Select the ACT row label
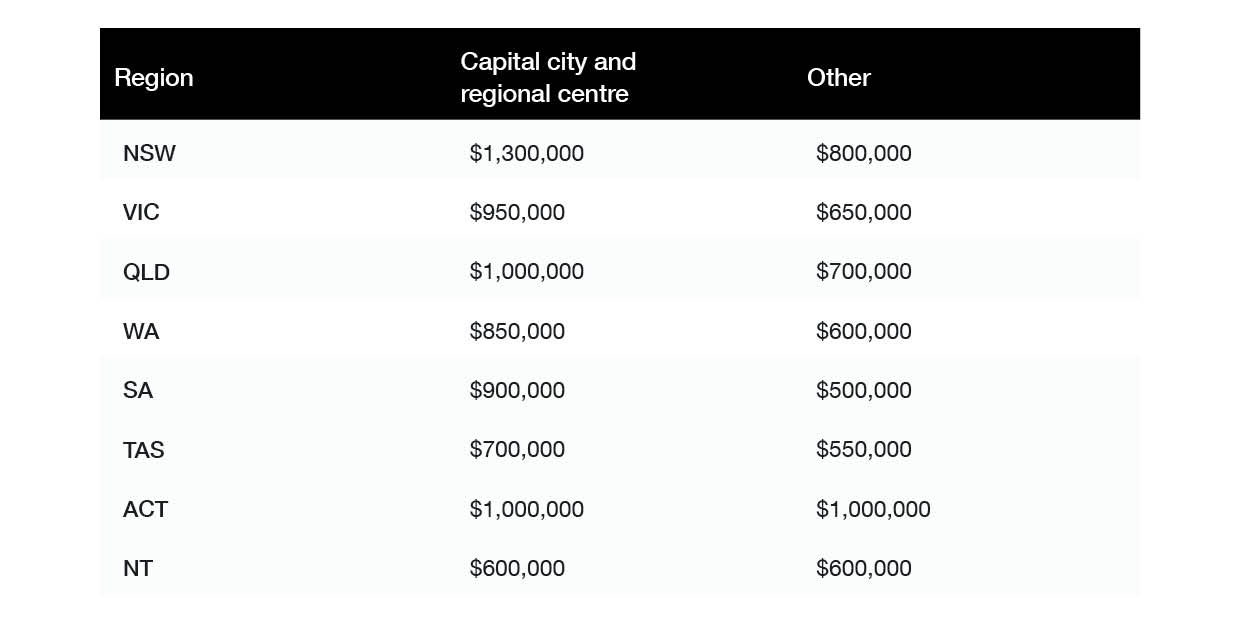This screenshot has width=1240, height=639. pos(145,509)
